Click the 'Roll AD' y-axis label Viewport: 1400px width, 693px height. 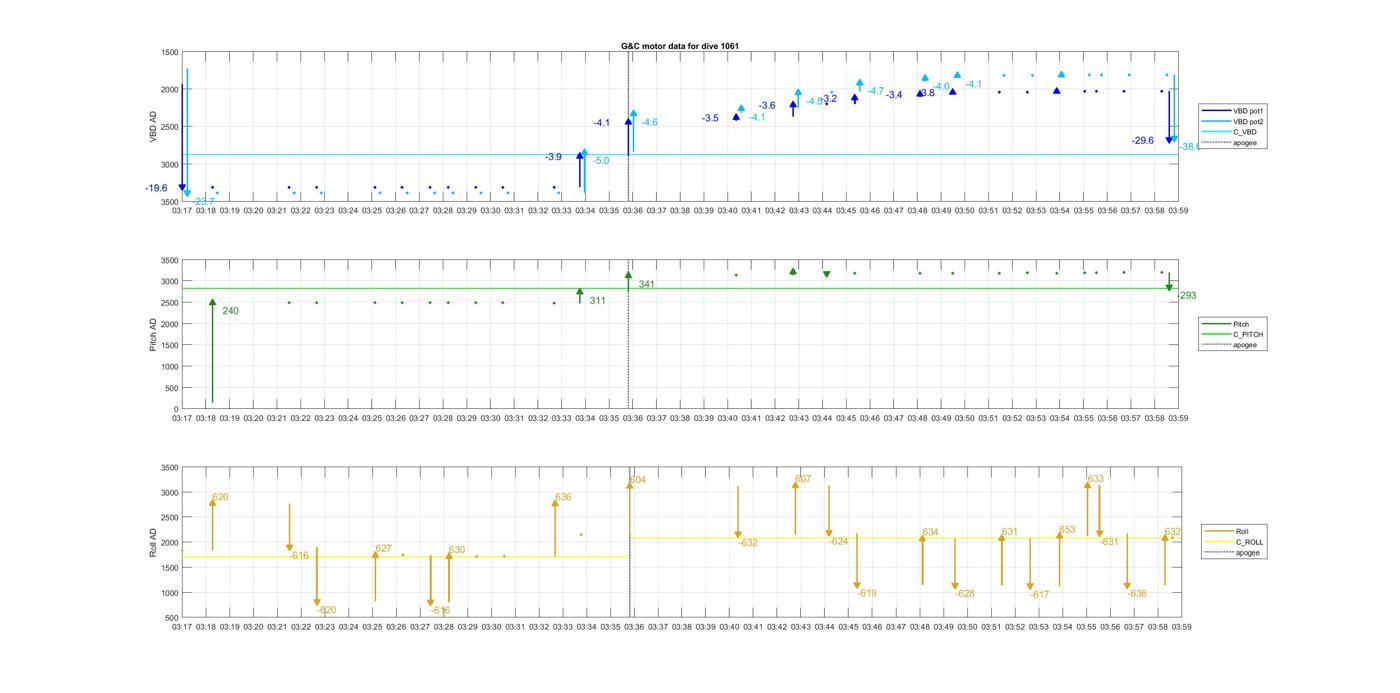pyautogui.click(x=154, y=542)
